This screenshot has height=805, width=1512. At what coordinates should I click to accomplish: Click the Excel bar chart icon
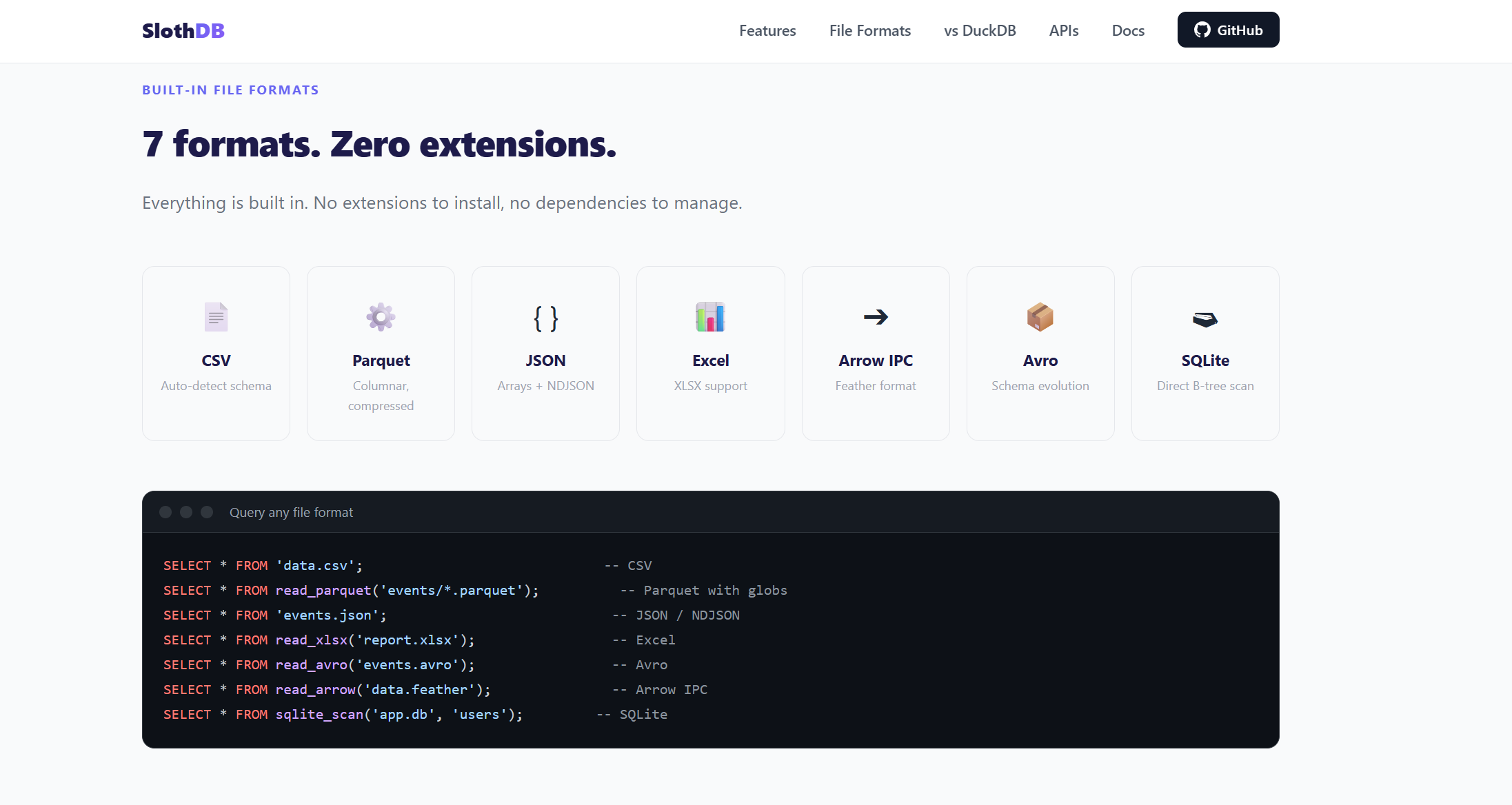click(710, 317)
